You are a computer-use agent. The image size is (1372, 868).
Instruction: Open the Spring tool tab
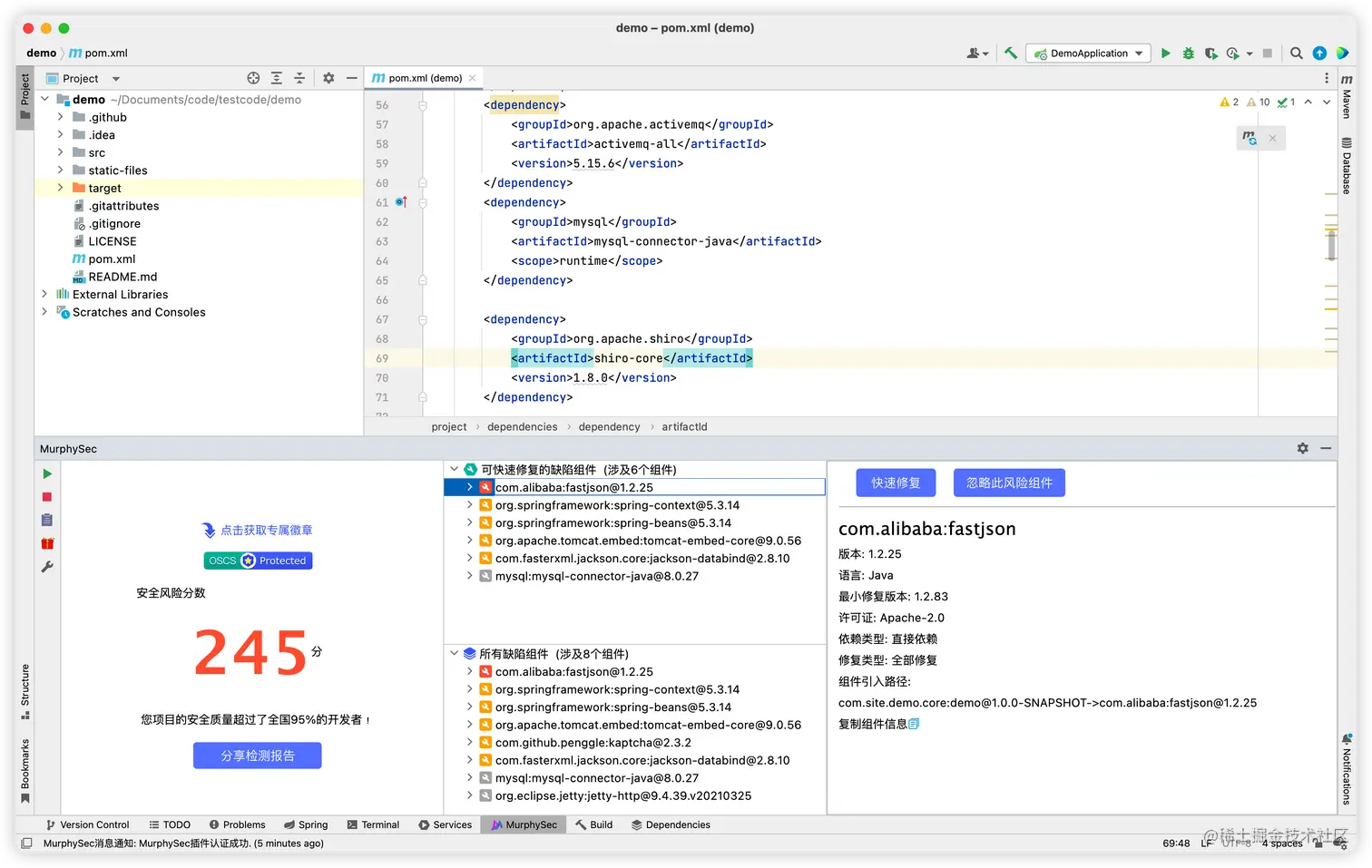point(306,824)
